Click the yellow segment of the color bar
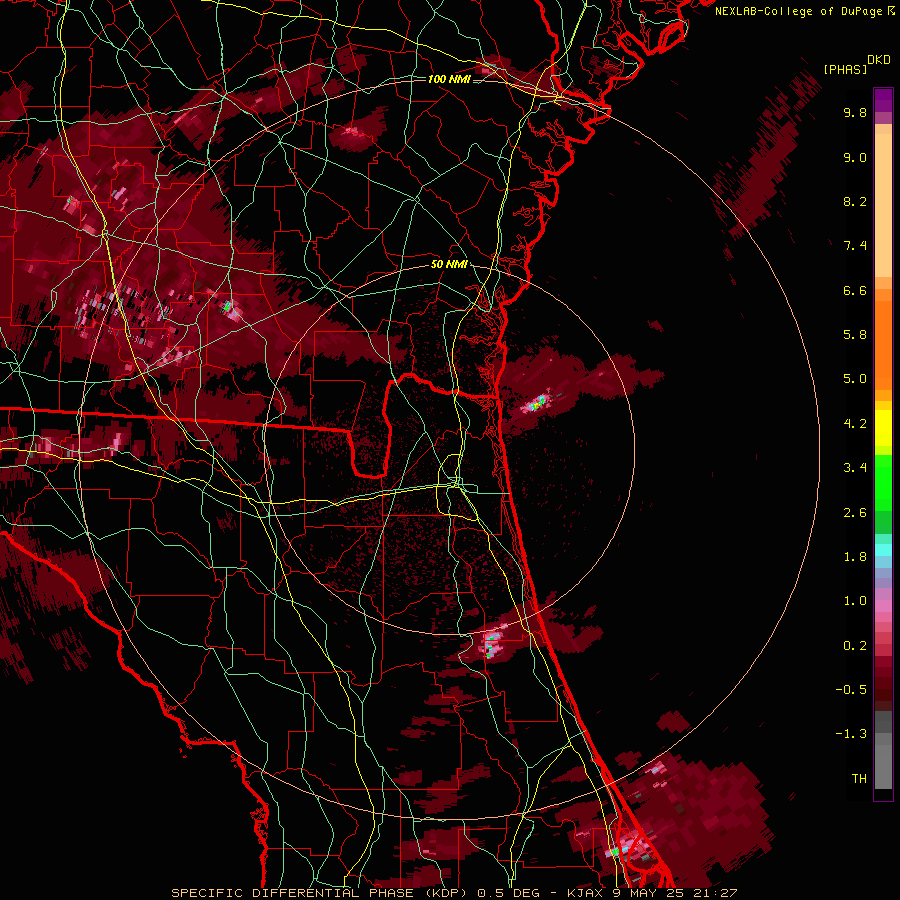This screenshot has height=900, width=900. [883, 428]
